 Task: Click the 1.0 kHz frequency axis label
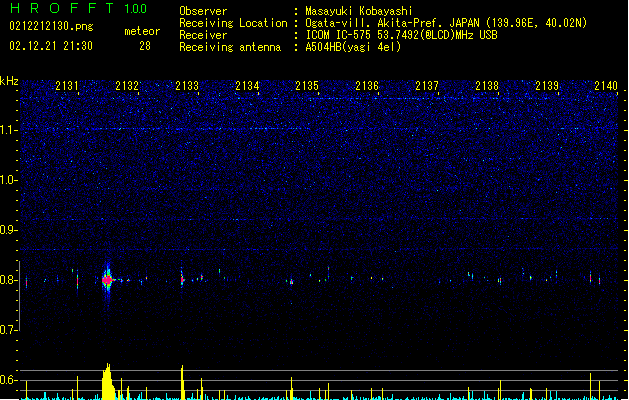9,180
